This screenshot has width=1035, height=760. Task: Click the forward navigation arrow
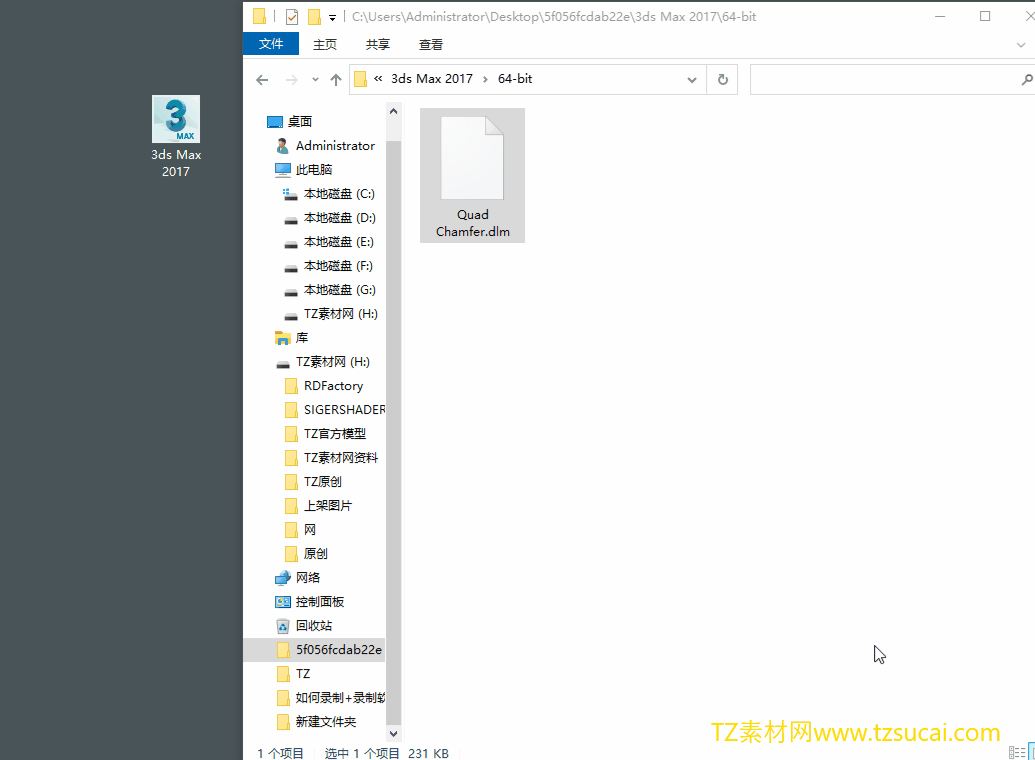[x=291, y=80]
